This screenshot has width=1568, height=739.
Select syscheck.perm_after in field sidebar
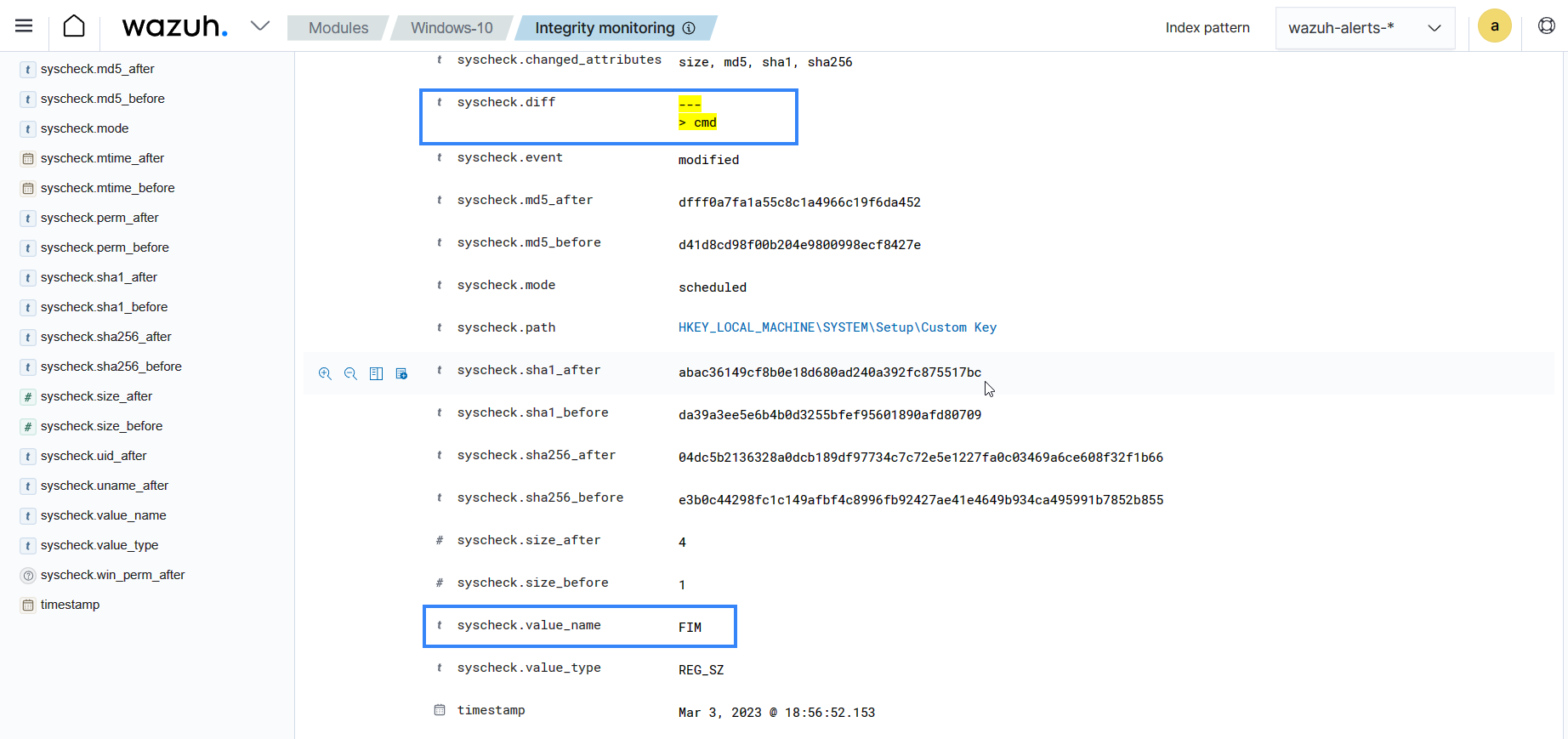pyautogui.click(x=99, y=218)
